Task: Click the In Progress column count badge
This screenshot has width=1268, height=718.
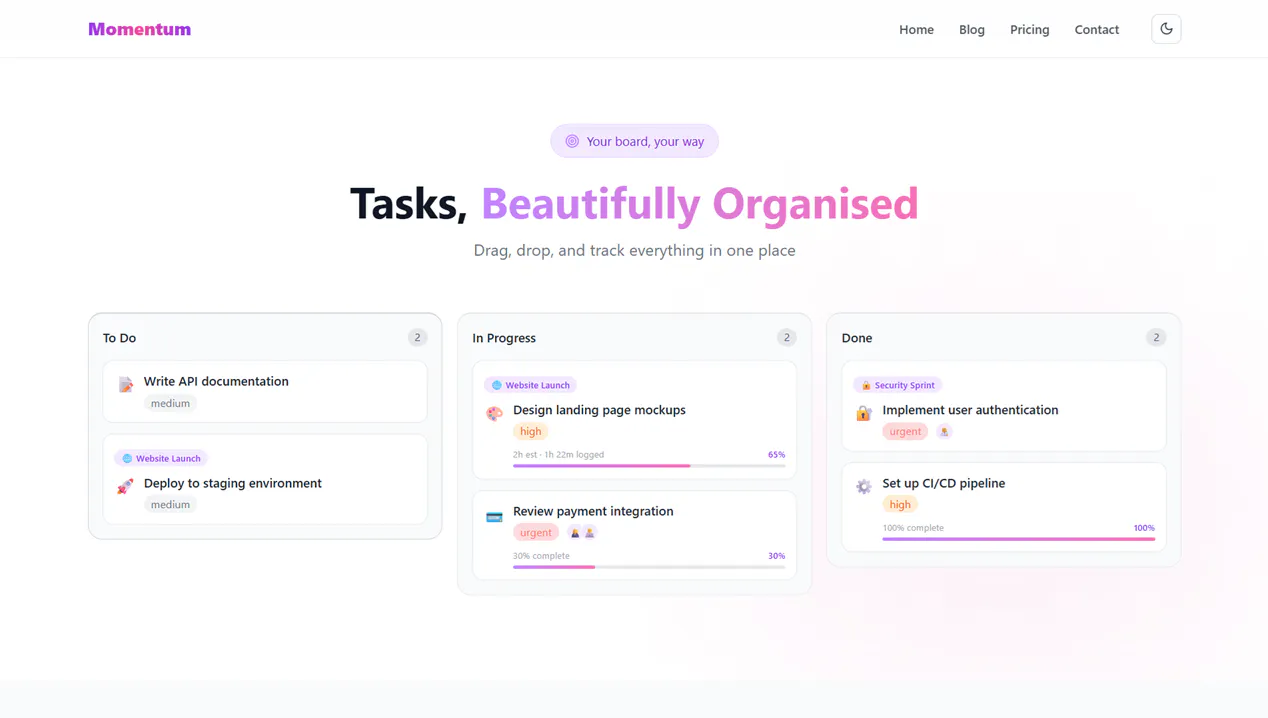Action: tap(787, 337)
